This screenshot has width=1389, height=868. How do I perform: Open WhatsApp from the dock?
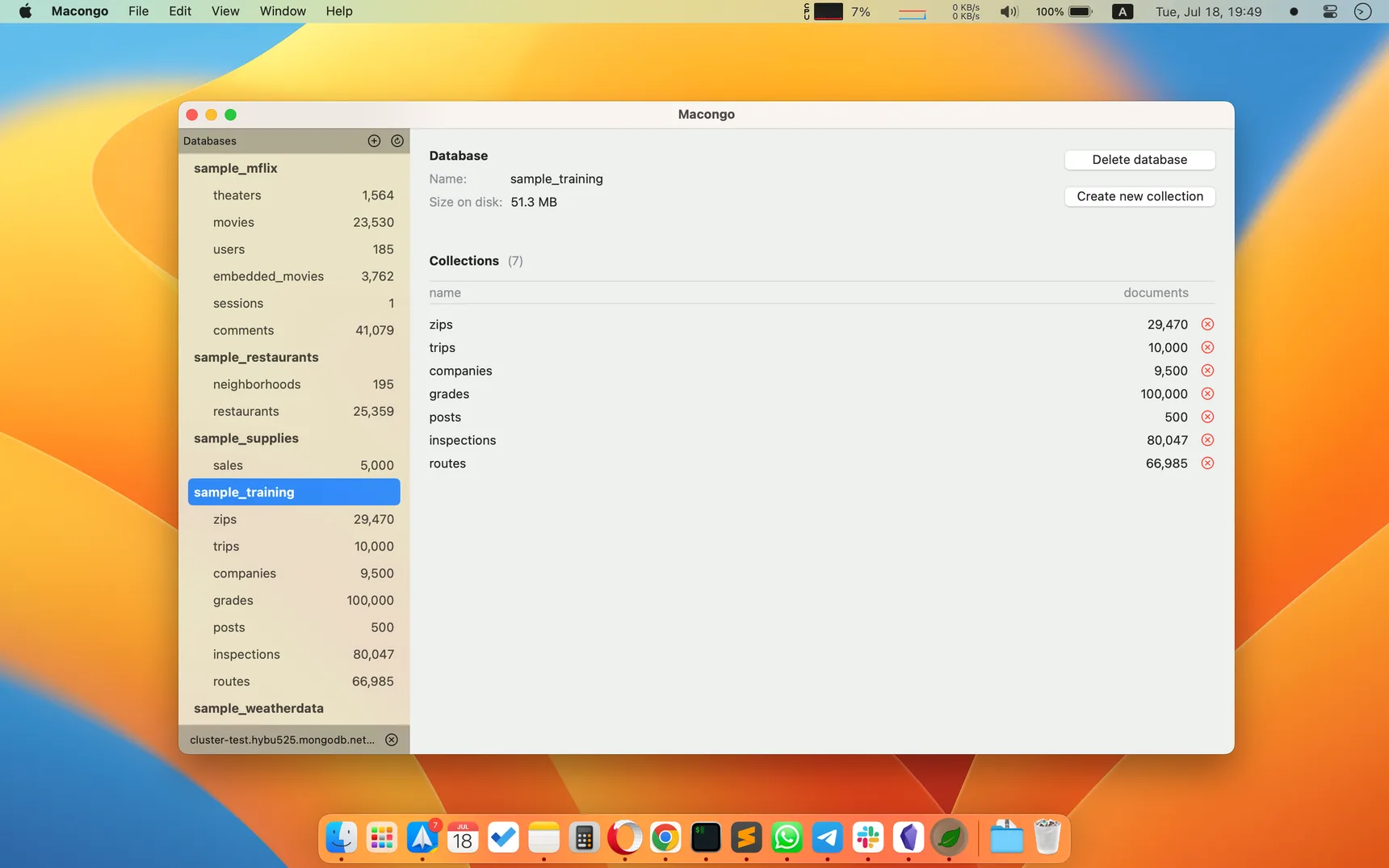[787, 837]
